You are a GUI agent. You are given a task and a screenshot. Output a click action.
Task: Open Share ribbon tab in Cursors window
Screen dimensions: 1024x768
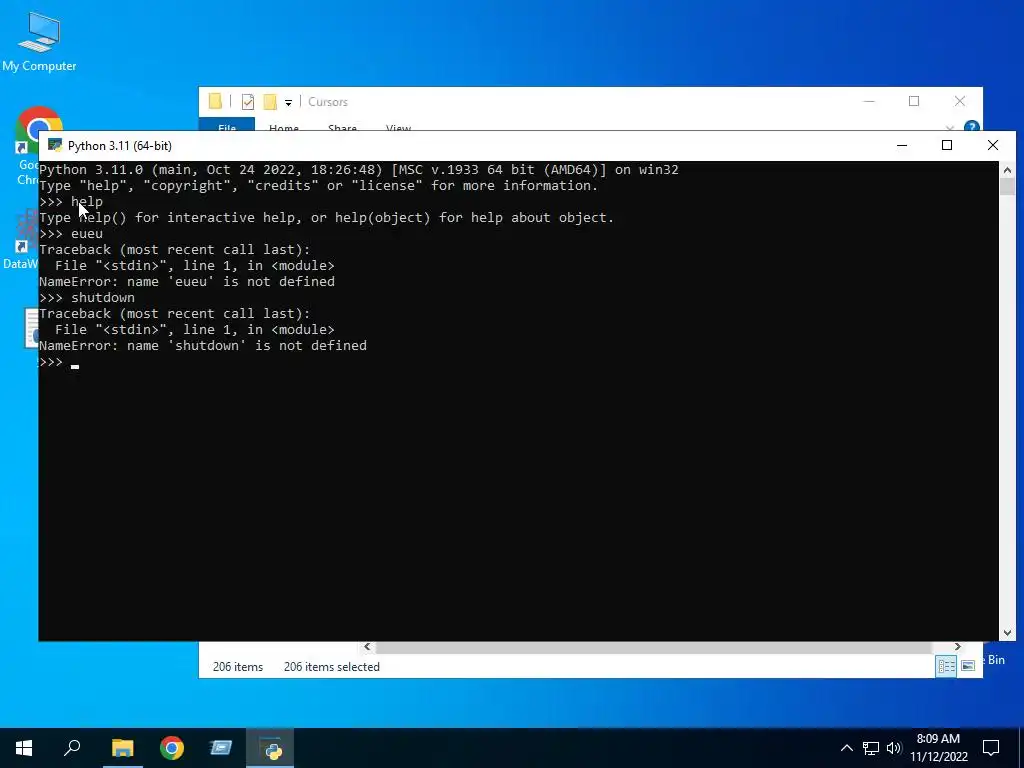coord(342,127)
